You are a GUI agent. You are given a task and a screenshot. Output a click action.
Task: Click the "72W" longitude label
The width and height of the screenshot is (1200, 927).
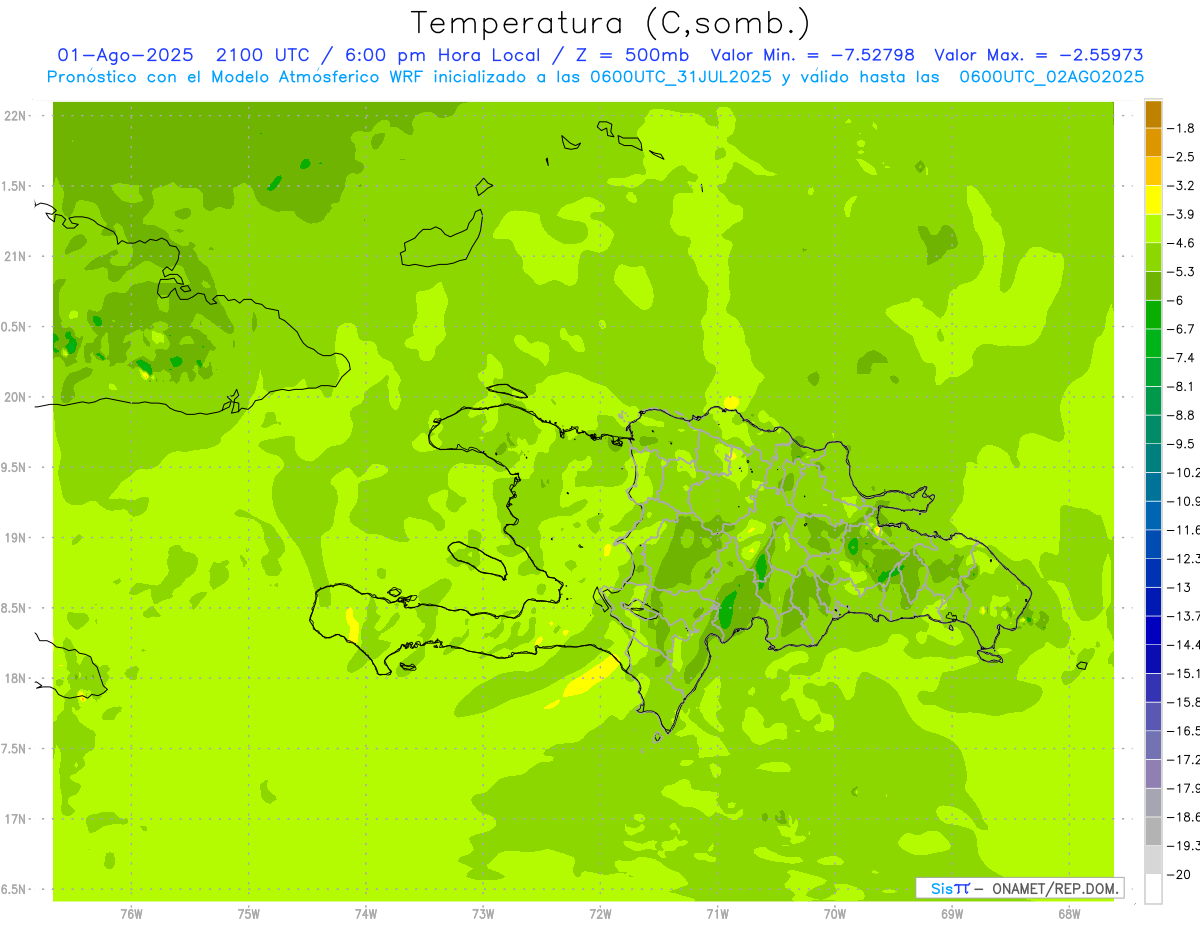pos(601,914)
